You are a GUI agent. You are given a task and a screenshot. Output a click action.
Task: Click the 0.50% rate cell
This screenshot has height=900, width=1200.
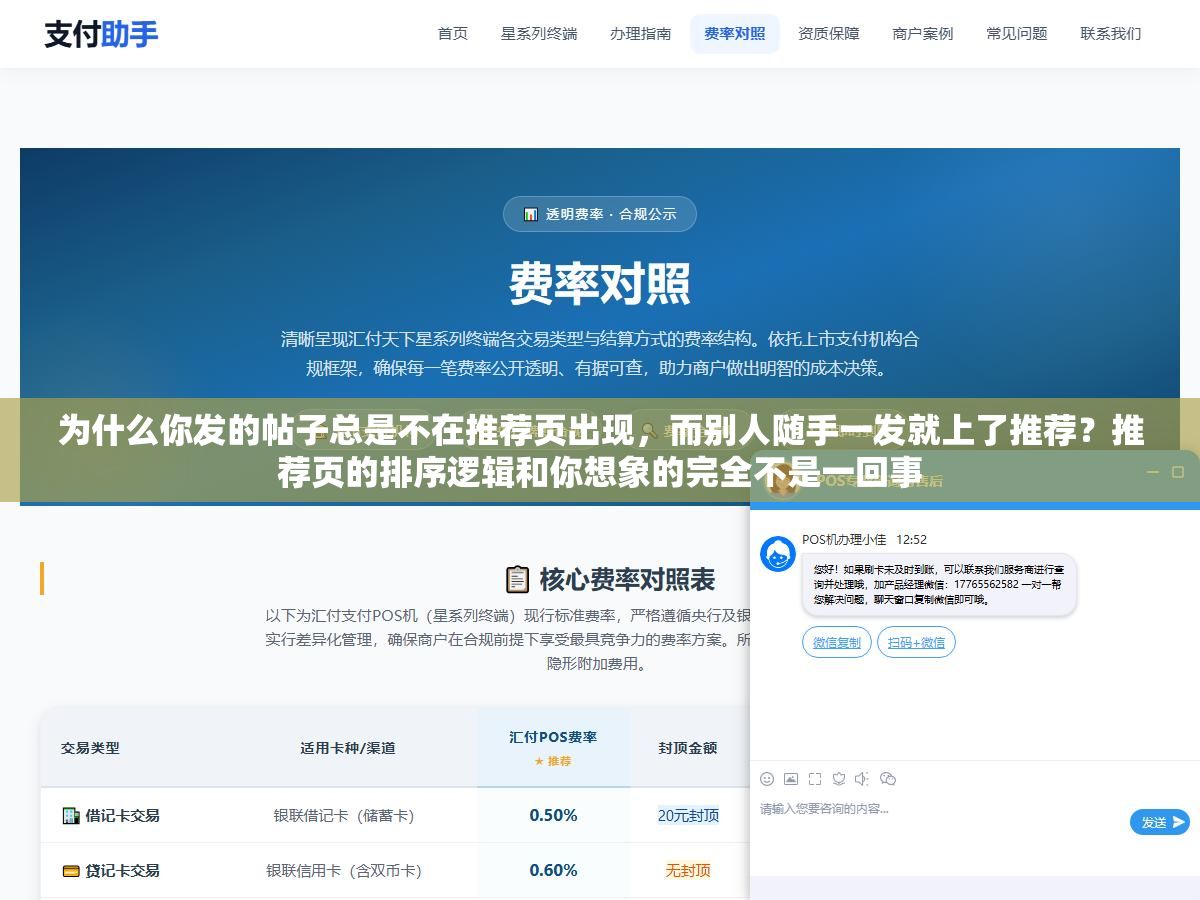[553, 815]
